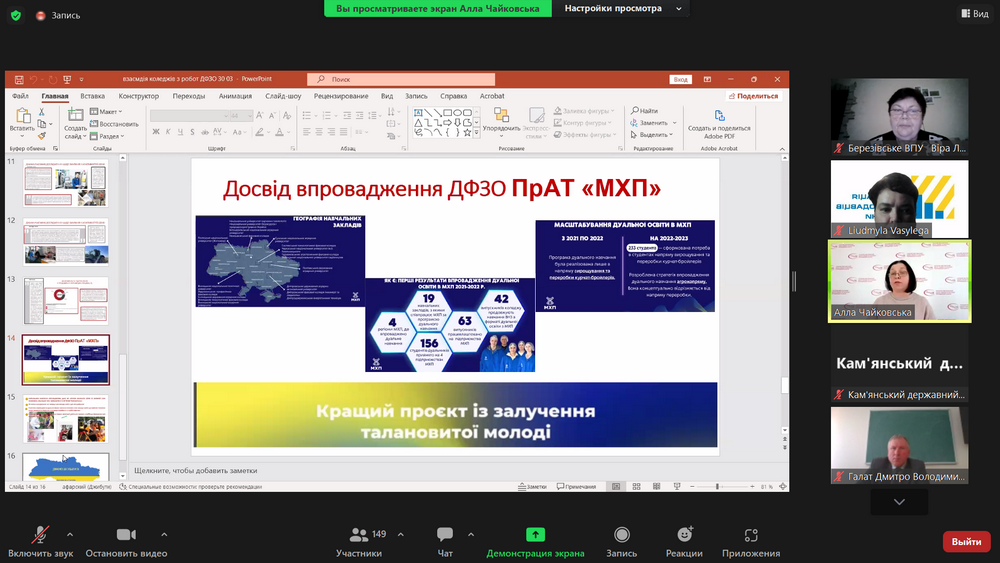The height and width of the screenshot is (563, 1000).
Task: Start slideshow from status bar icon
Action: tap(677, 486)
